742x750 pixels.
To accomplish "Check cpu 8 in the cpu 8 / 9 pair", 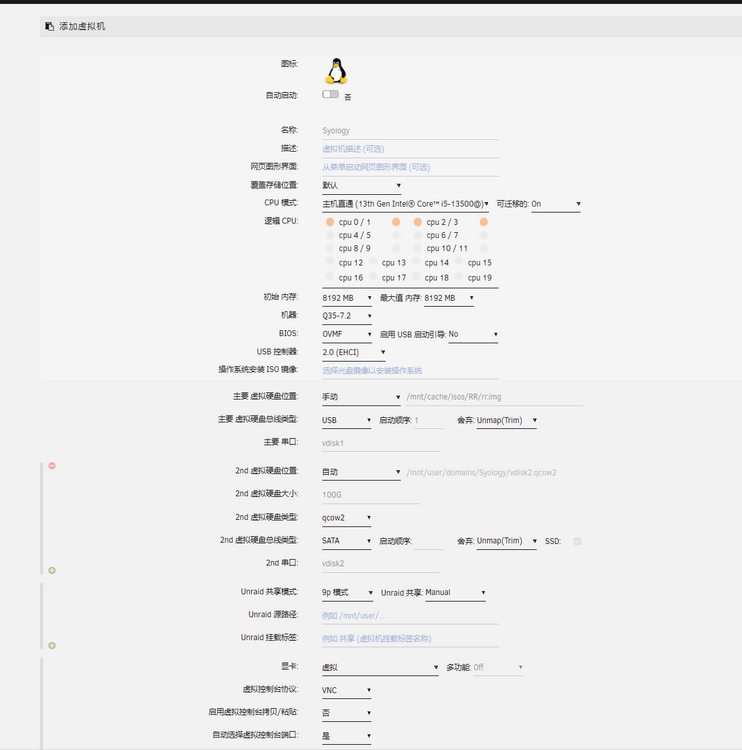I will 330,248.
